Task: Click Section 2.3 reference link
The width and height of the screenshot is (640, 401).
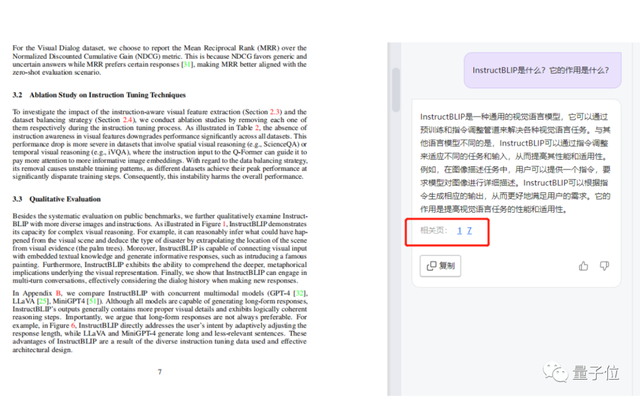Action: pos(275,112)
